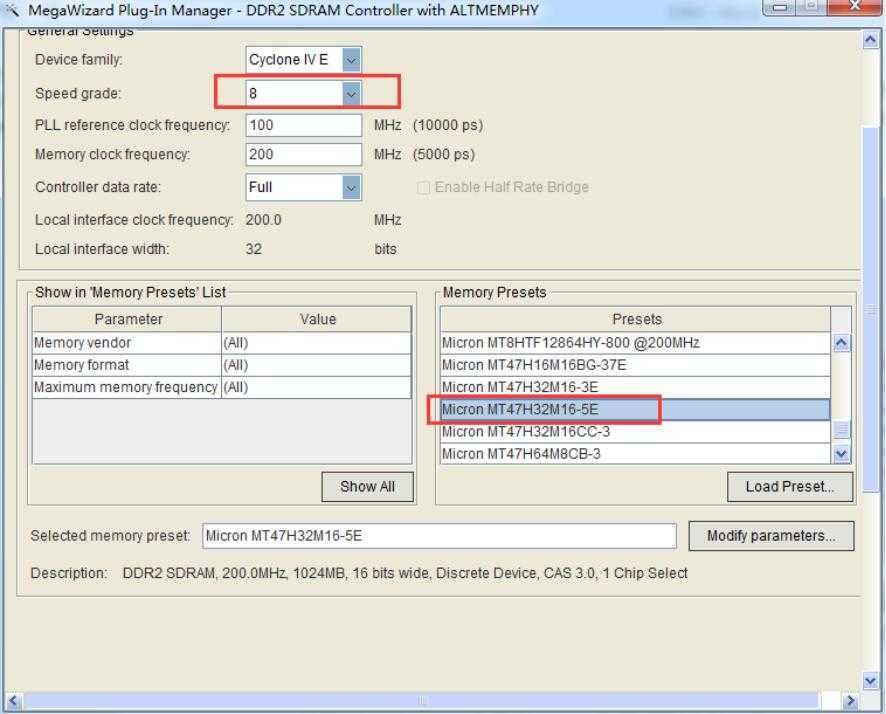
Task: Open the Controller data rate dropdown
Action: [x=351, y=188]
